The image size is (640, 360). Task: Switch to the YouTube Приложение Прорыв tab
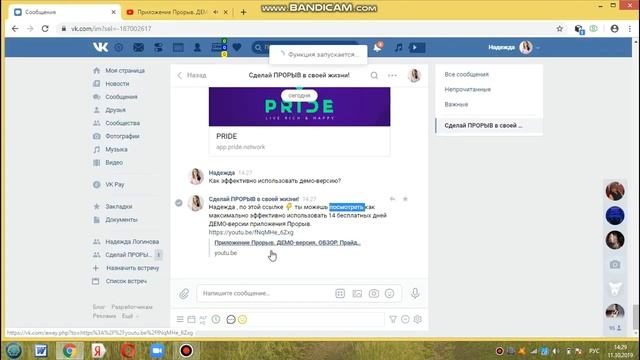[x=171, y=12]
